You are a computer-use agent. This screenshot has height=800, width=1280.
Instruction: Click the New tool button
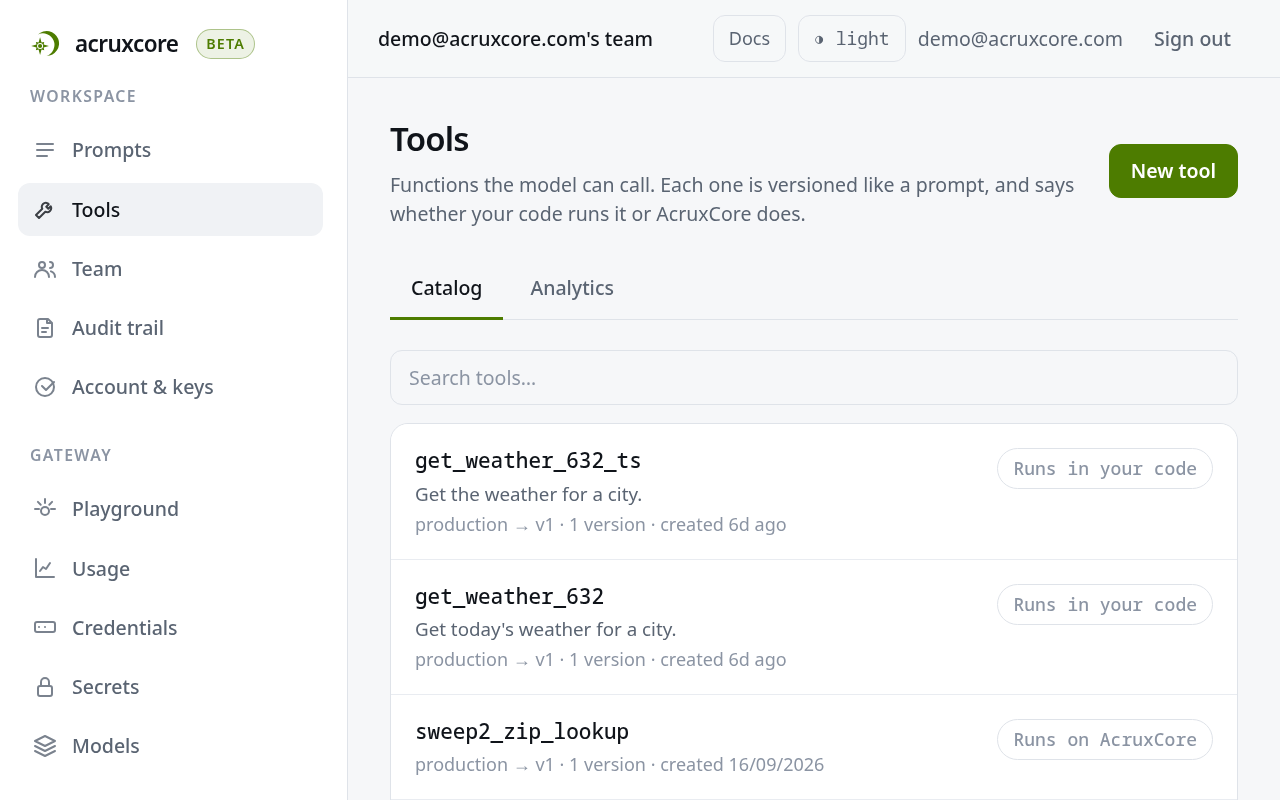[x=1173, y=171]
